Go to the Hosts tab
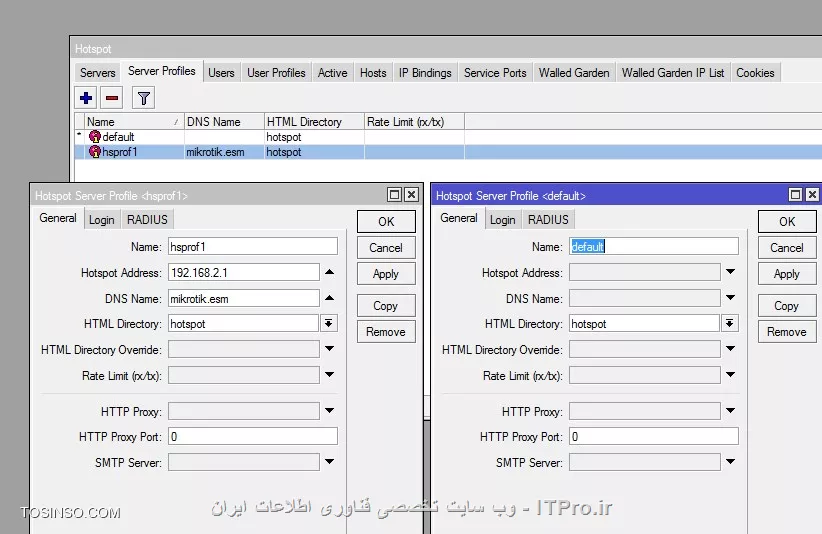The height and width of the screenshot is (534, 822). 373,73
